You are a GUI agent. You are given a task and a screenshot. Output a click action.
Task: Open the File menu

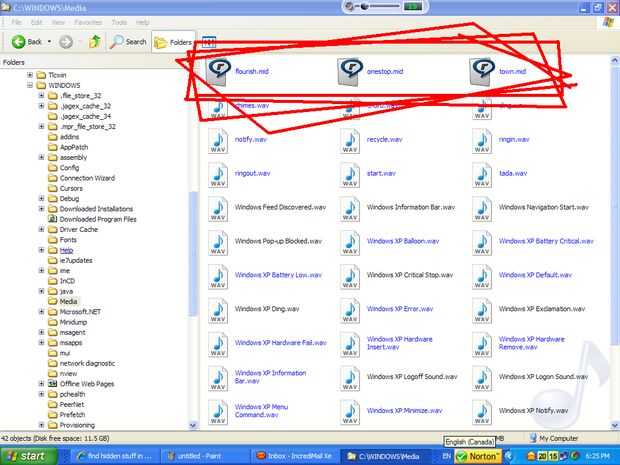(x=16, y=22)
